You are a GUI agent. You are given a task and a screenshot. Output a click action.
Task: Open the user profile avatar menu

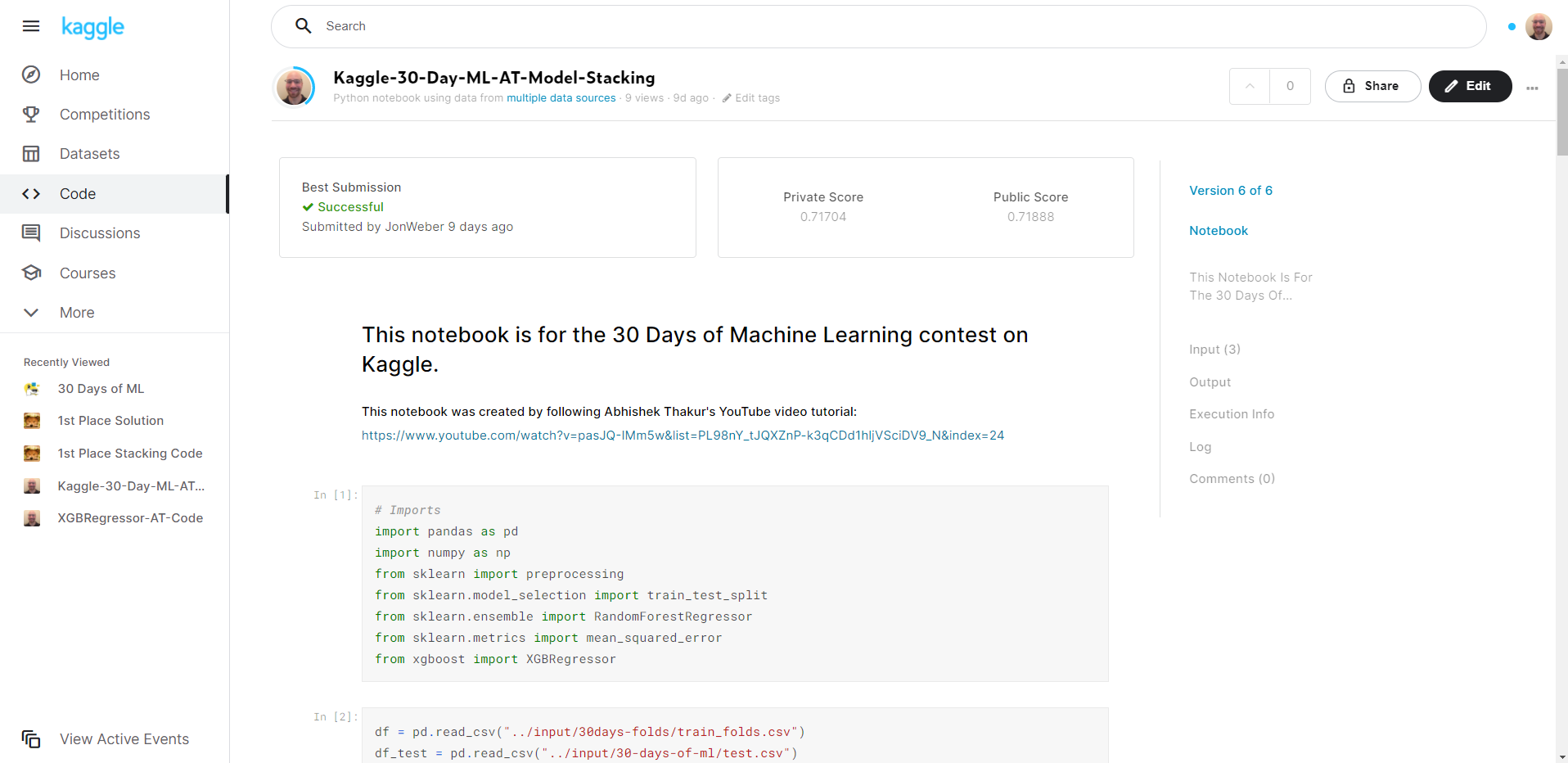[x=1539, y=26]
